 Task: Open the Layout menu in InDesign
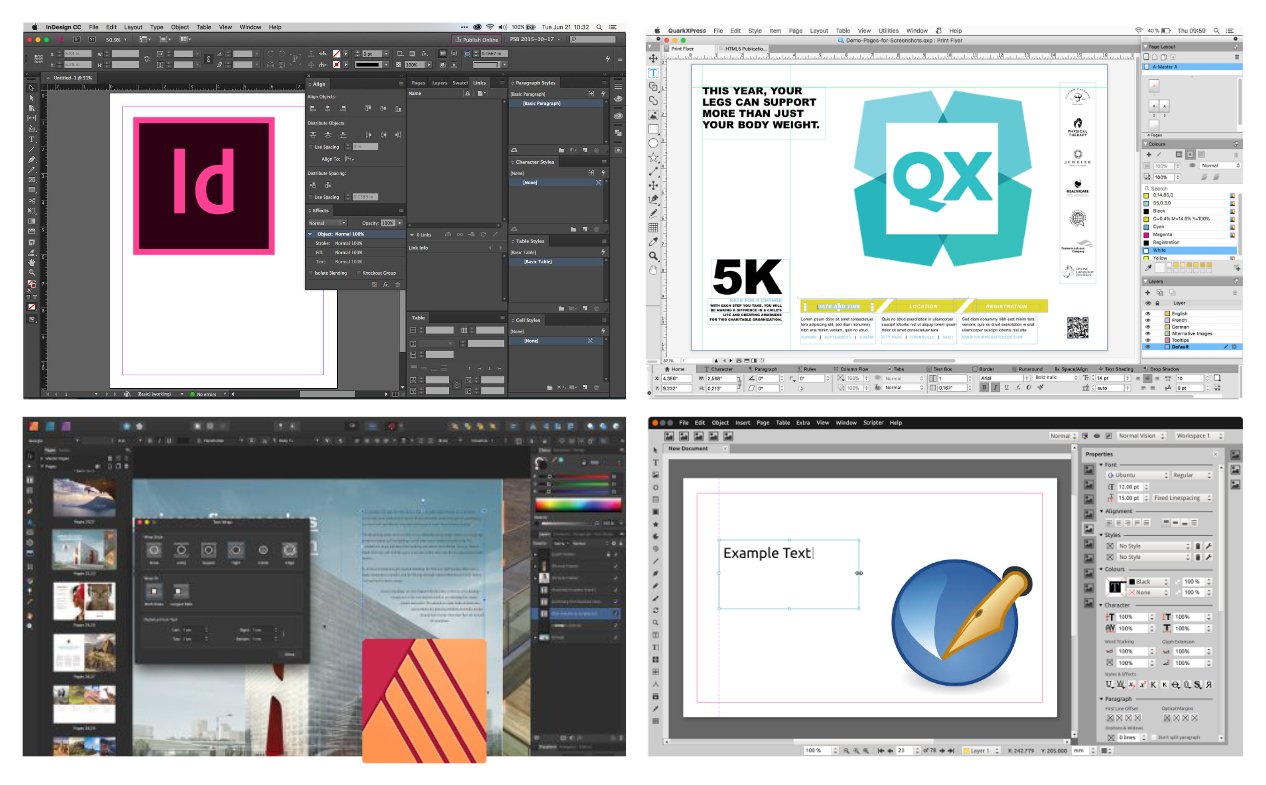click(133, 27)
